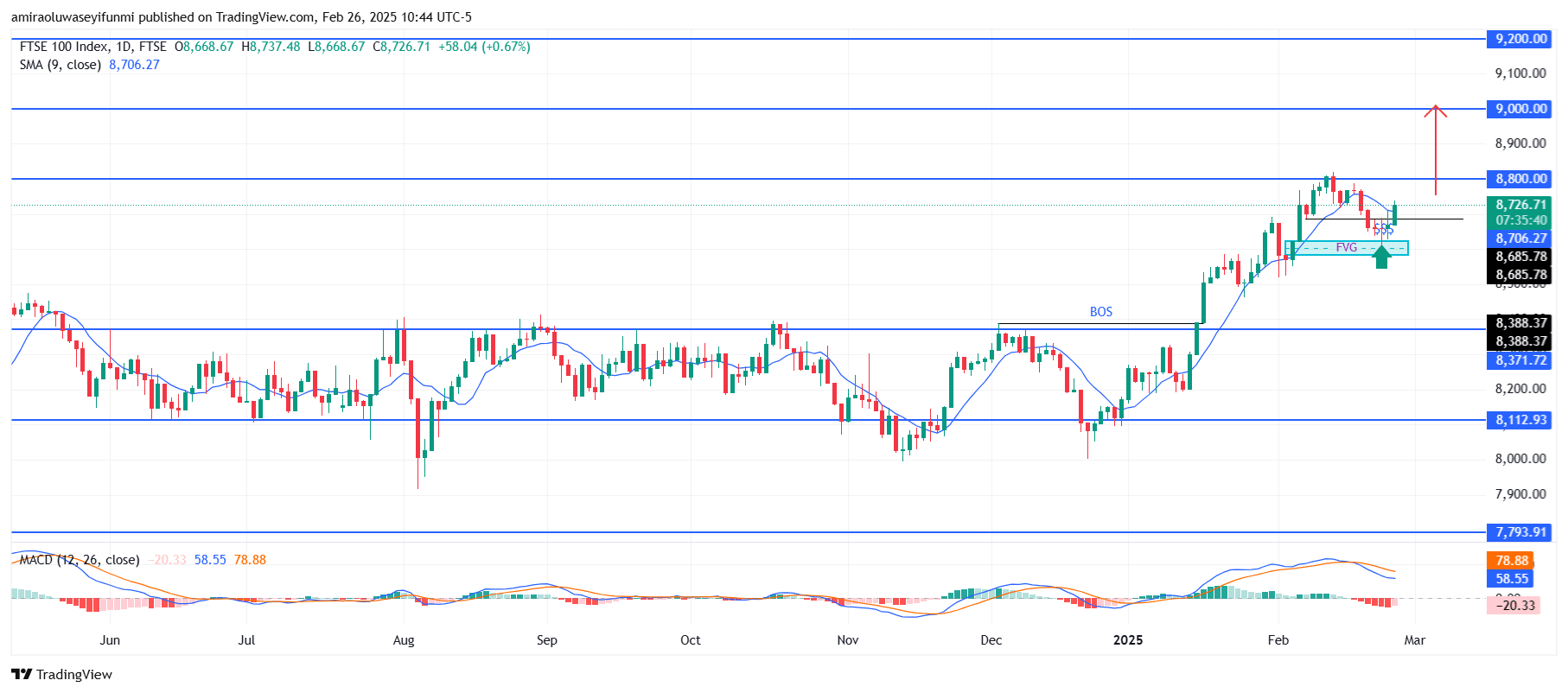Click the 8,000.00 axis tick label
Screen dimensions: 1568x693
pos(1520,459)
